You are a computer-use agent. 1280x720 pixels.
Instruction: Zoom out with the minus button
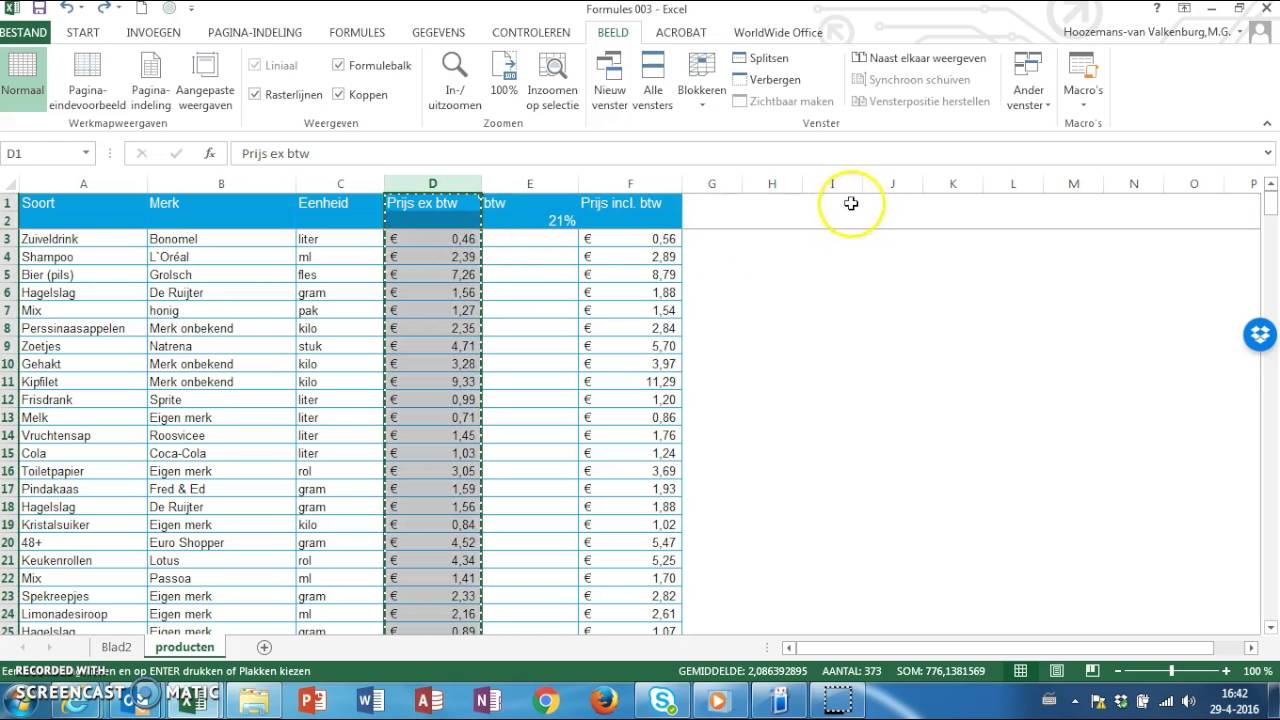coord(1116,671)
